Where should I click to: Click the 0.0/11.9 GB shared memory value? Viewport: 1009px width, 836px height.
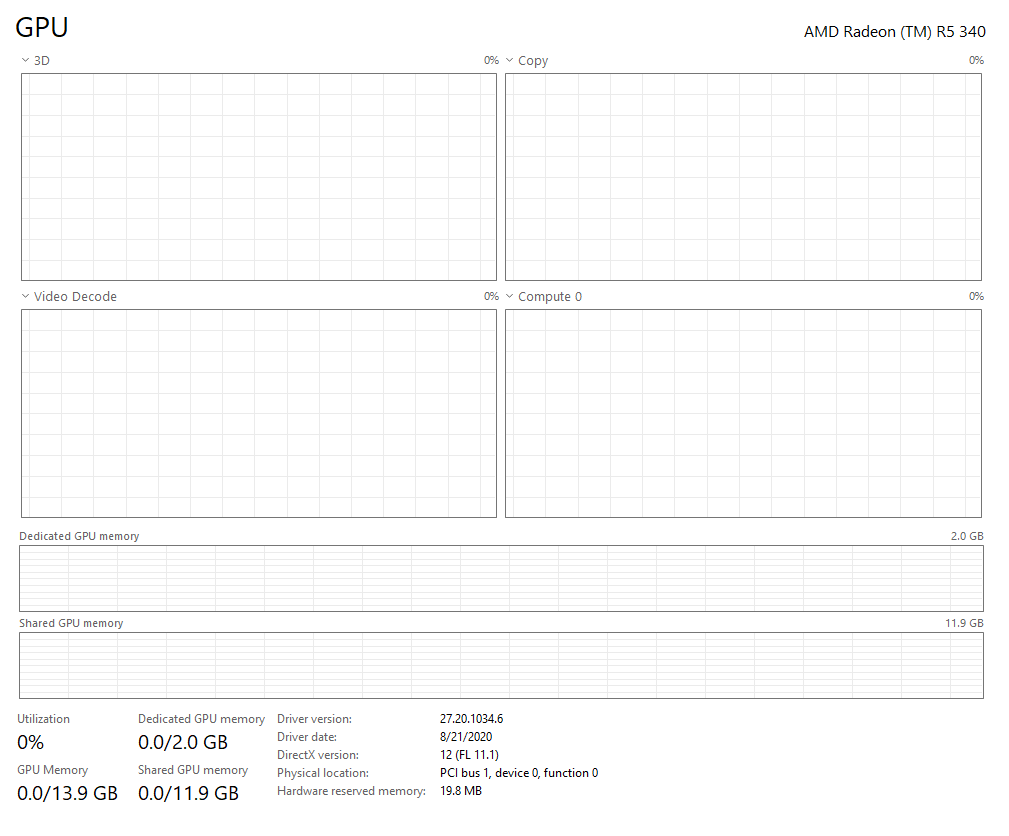coord(188,793)
